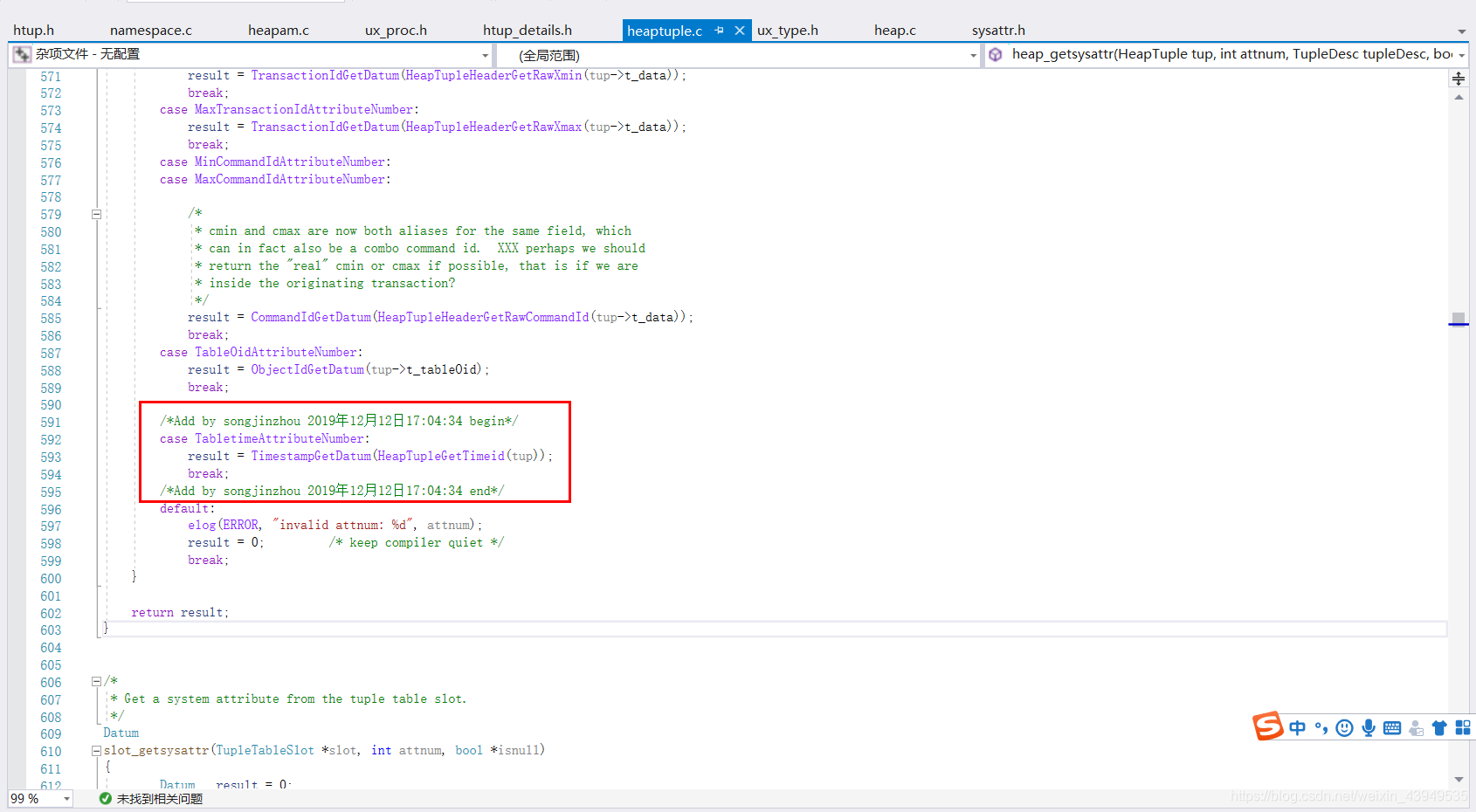Click 'case MaxTransactionIdAttributeNumber:' line
The width and height of the screenshot is (1476, 812).
click(289, 110)
